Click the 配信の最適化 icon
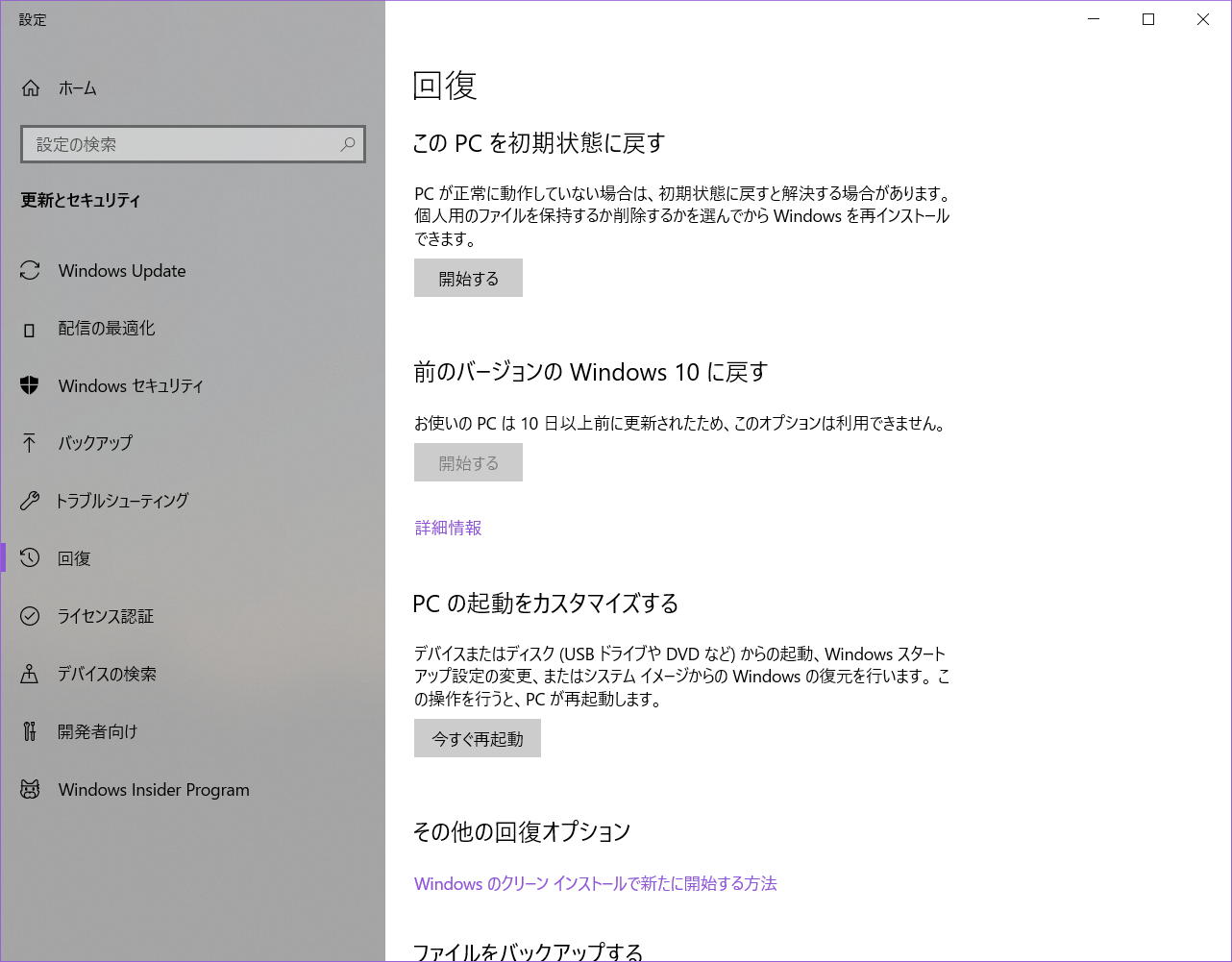Image resolution: width=1232 pixels, height=962 pixels. (x=30, y=329)
